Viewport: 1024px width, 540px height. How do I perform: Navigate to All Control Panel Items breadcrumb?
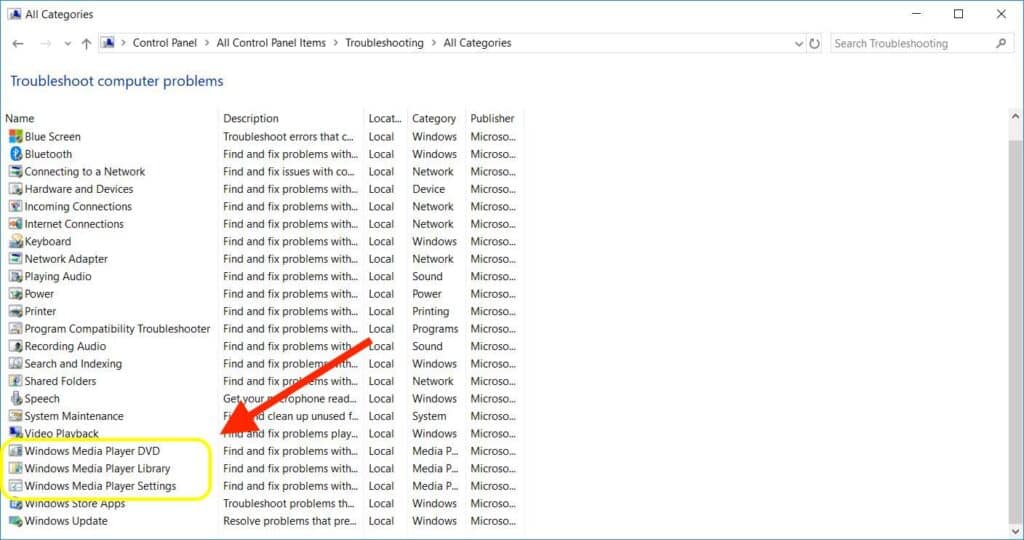tap(271, 43)
